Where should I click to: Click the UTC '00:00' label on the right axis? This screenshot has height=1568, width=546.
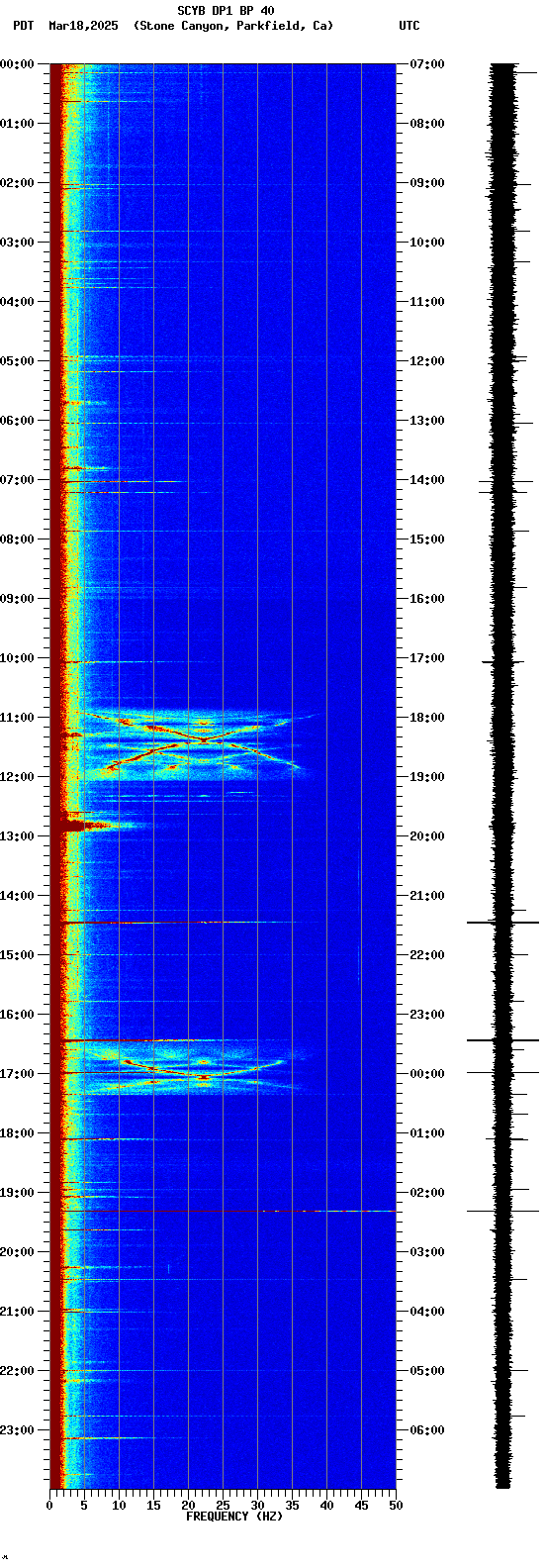click(x=426, y=1074)
